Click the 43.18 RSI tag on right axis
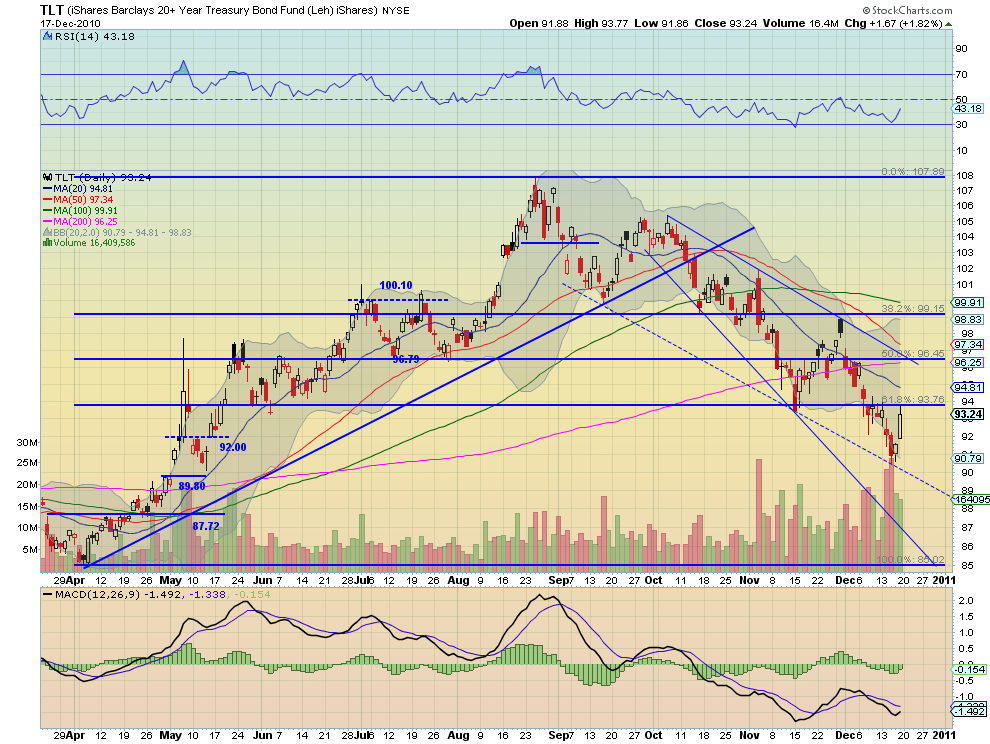990x744 pixels. pyautogui.click(x=968, y=109)
